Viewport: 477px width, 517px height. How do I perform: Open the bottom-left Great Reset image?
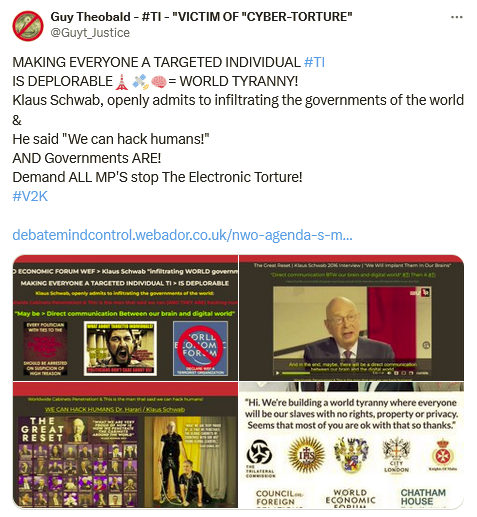[125, 445]
